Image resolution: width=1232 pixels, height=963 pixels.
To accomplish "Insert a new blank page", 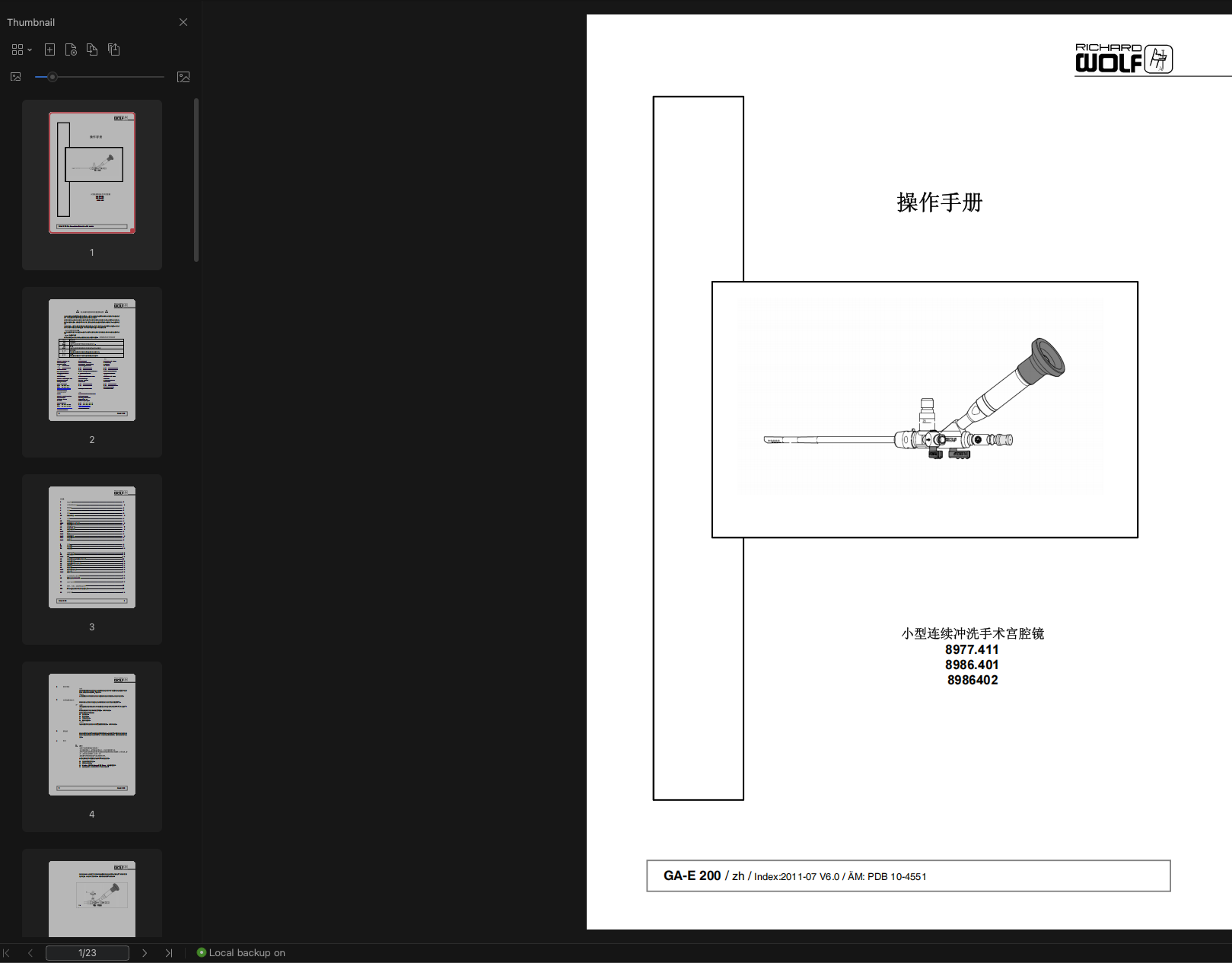I will (49, 49).
